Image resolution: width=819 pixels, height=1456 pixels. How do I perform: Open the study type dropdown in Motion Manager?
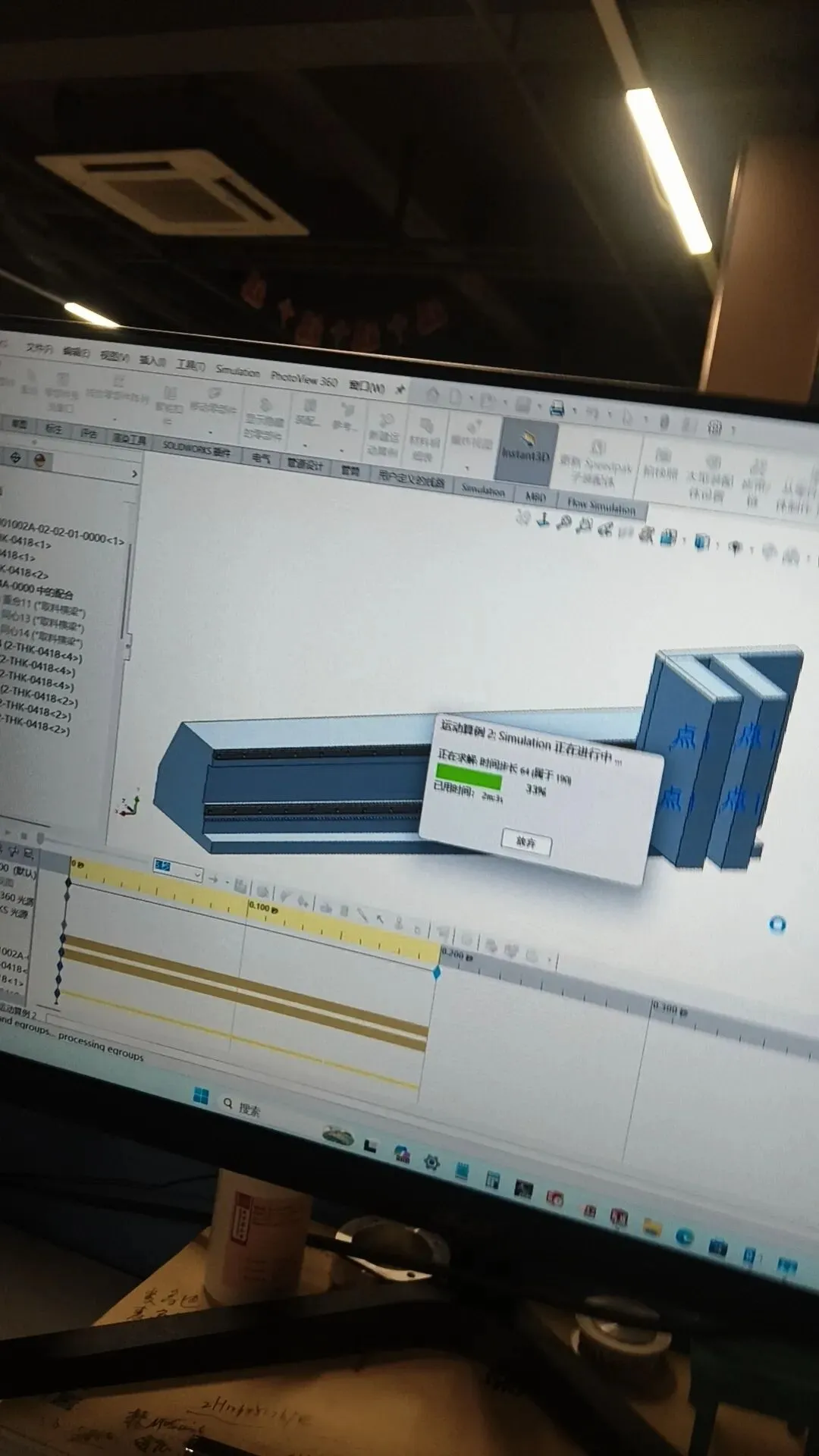coord(177,869)
